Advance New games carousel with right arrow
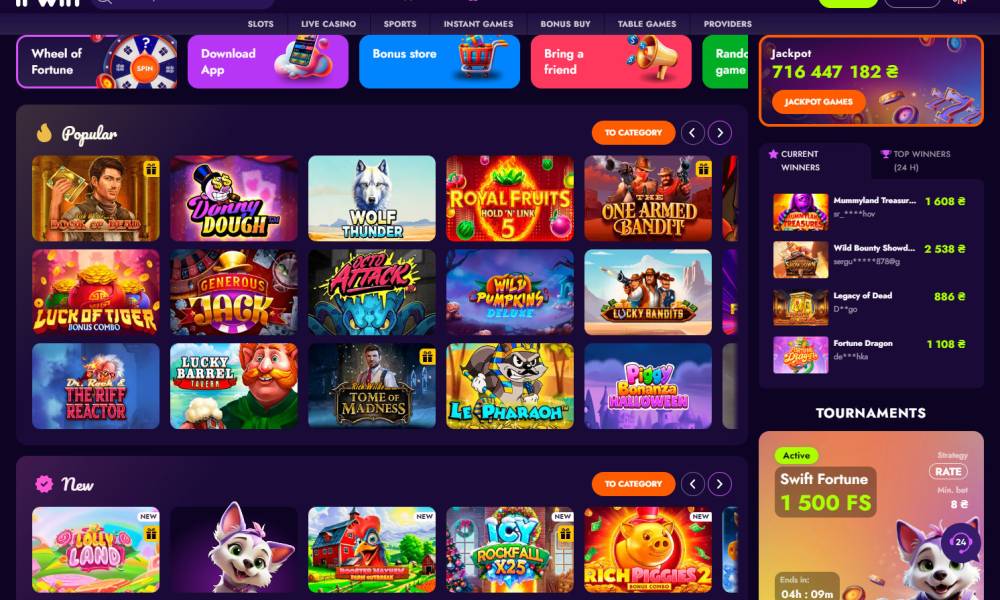The height and width of the screenshot is (600, 1000). 720,484
